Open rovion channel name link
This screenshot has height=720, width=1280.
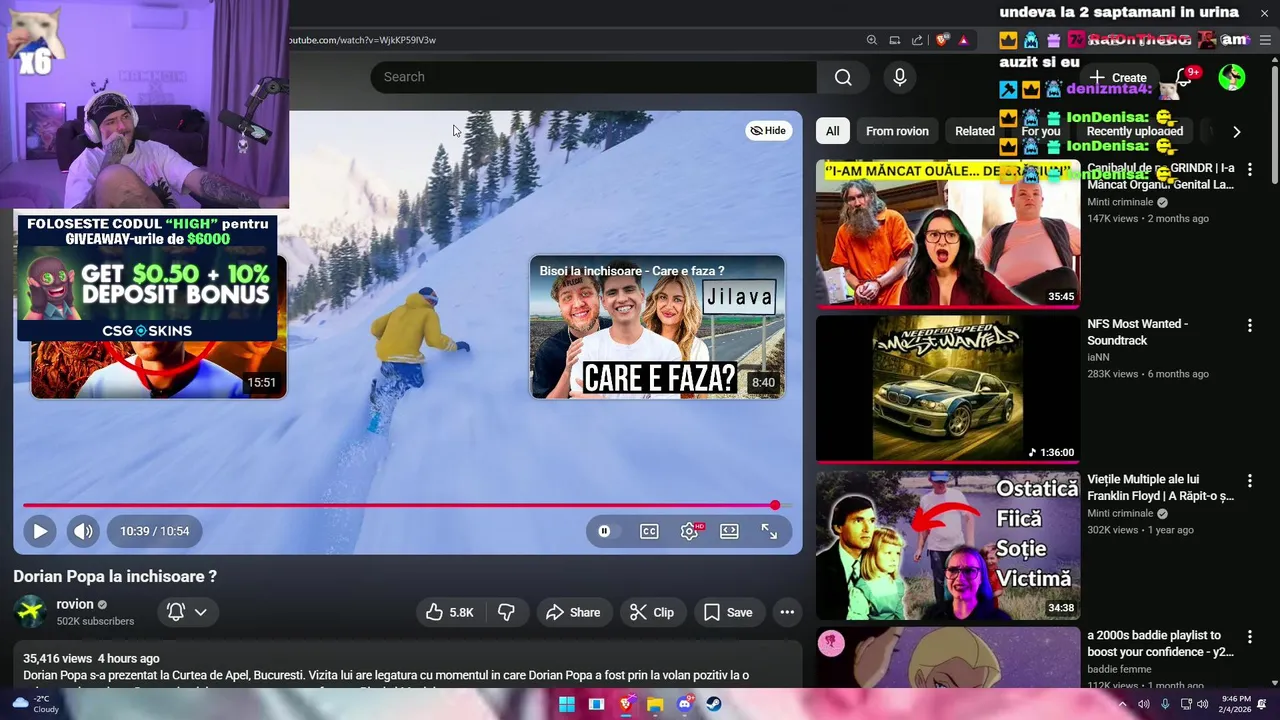coord(75,604)
